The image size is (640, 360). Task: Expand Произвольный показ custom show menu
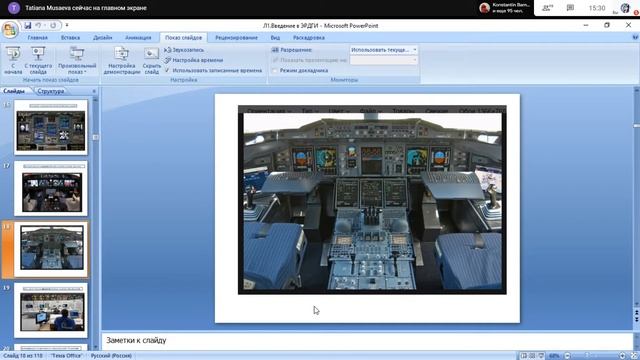[77, 60]
